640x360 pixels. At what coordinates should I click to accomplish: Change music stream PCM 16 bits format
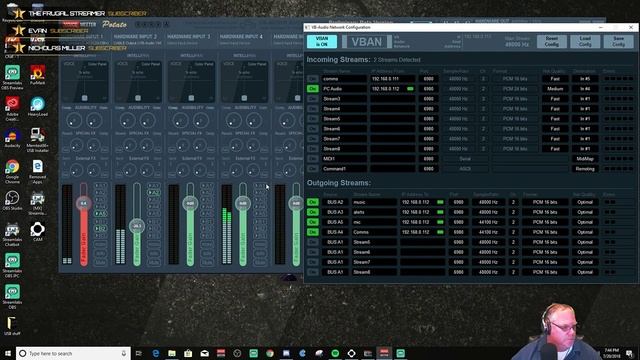coord(545,202)
